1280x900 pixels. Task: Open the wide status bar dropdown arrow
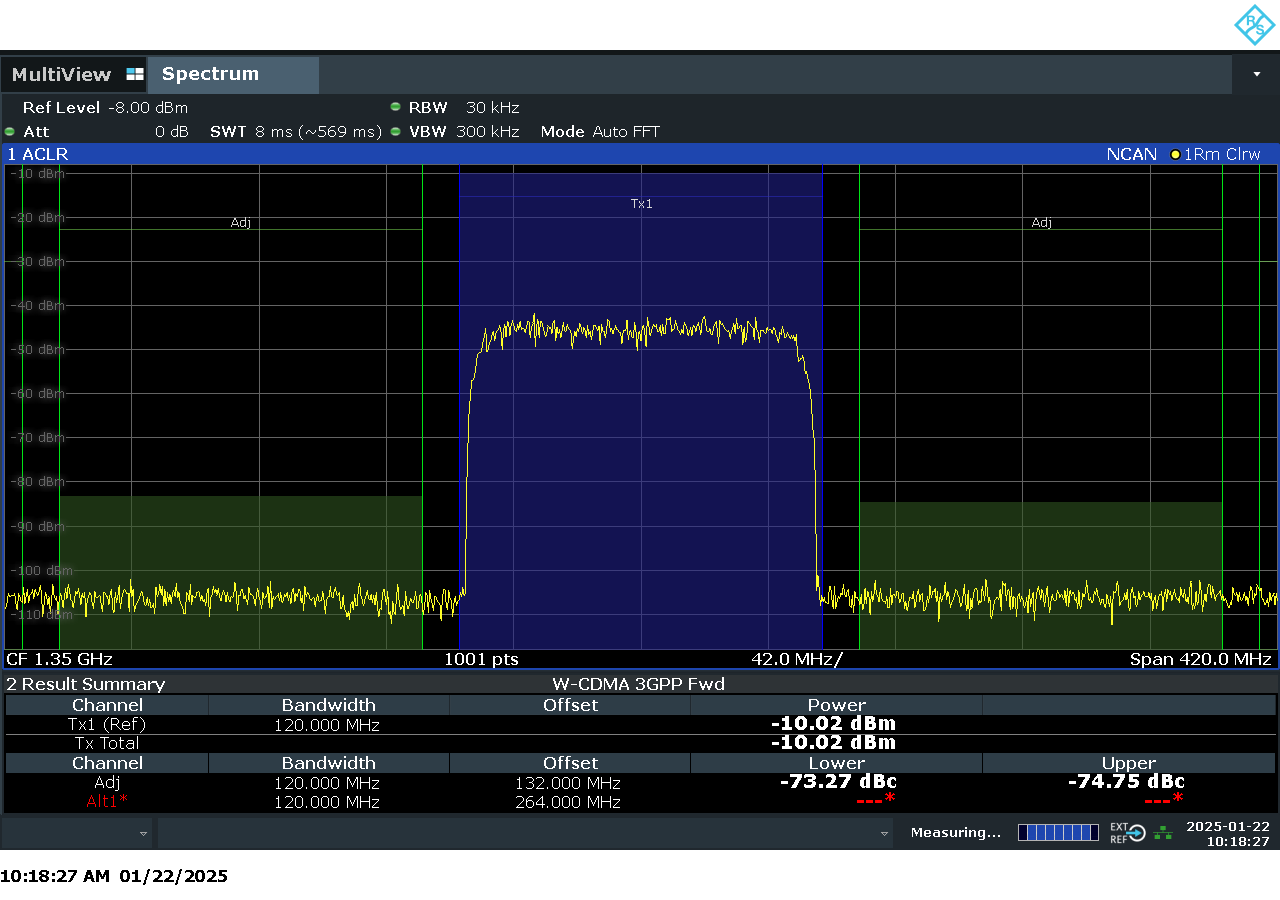pyautogui.click(x=884, y=833)
